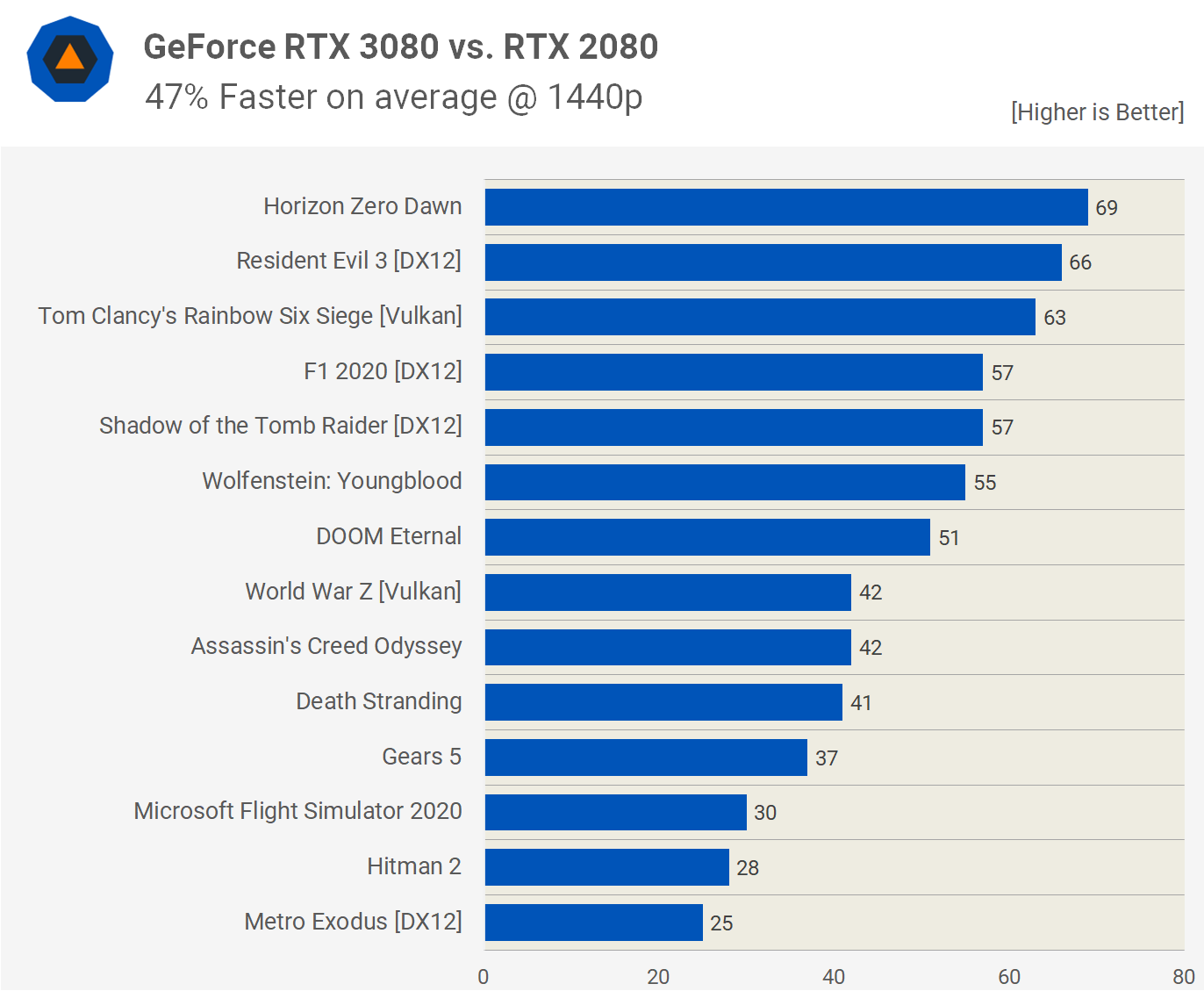This screenshot has width=1204, height=991.
Task: Click the Shadow of the Tomb Raider bar
Action: click(x=733, y=427)
